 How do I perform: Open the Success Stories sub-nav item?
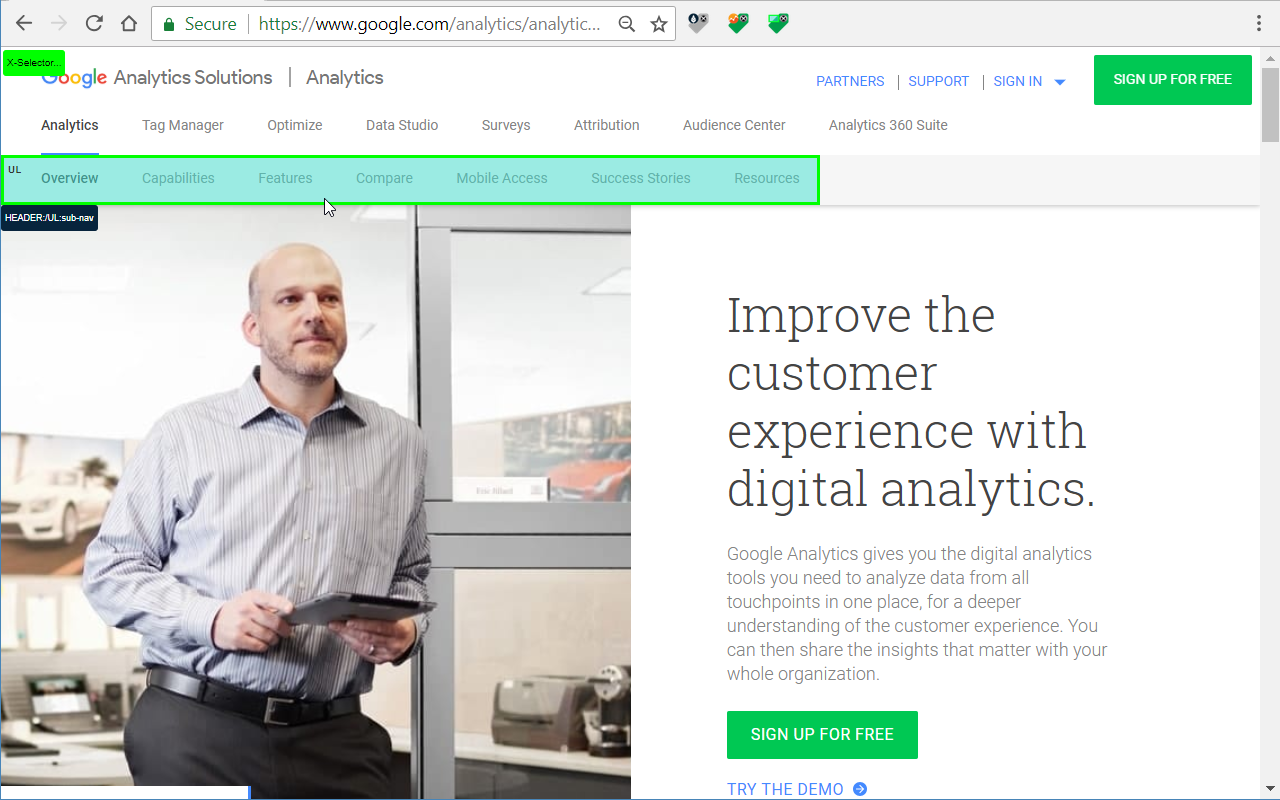pos(641,178)
